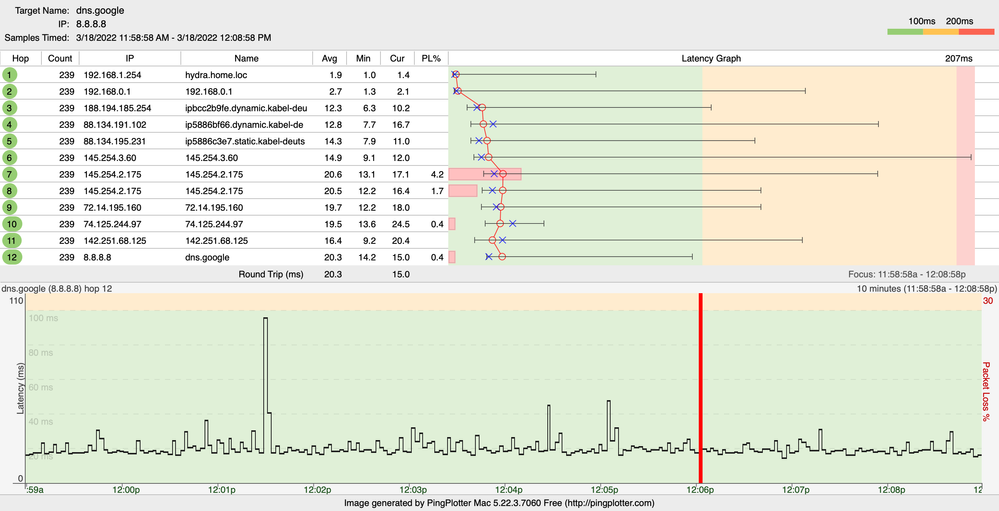This screenshot has width=999, height=511.
Task: Select the hydra.home.loc name cell
Action: pyautogui.click(x=216, y=75)
